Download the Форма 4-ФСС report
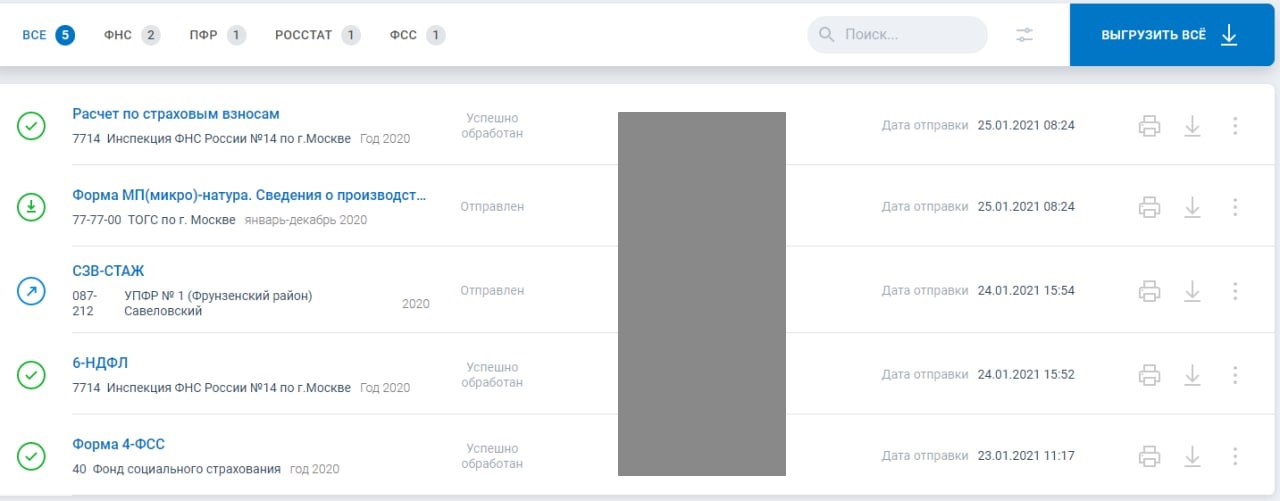 [x=1192, y=456]
